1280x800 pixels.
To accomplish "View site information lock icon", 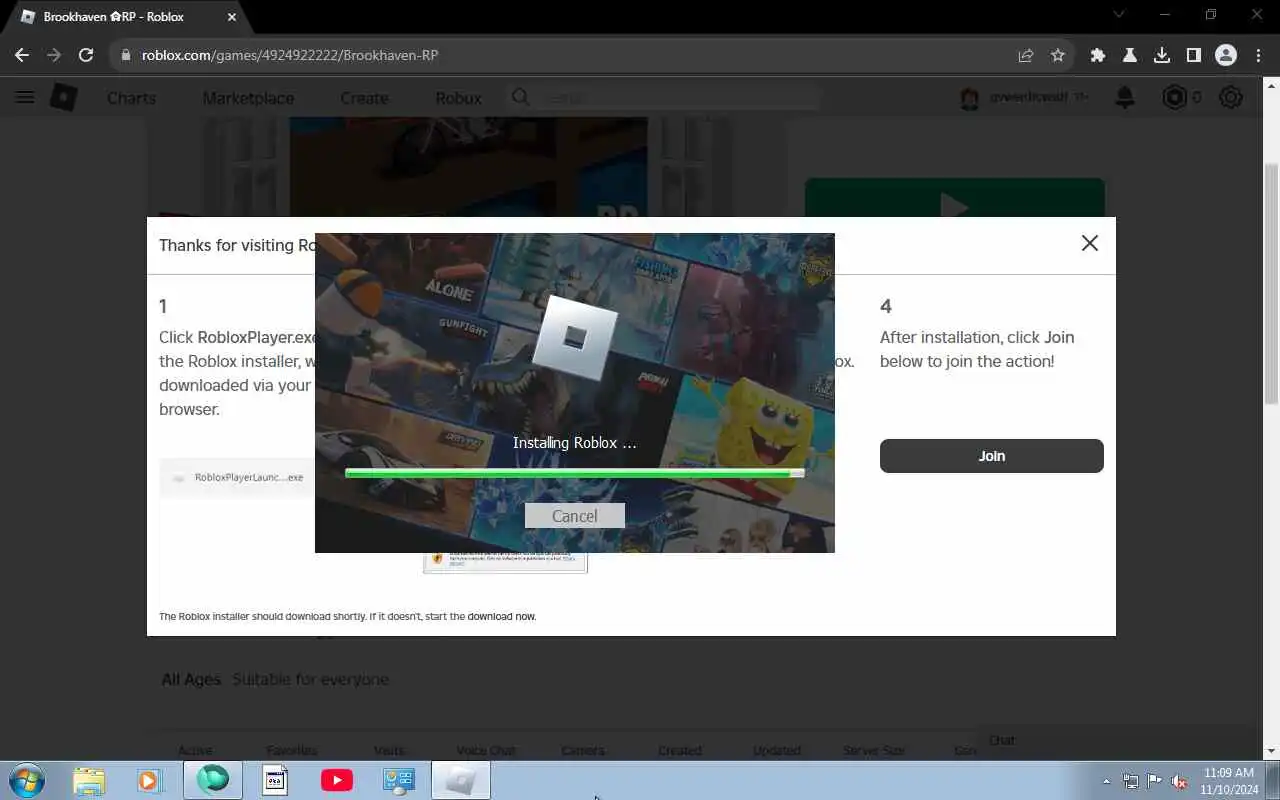I will point(126,55).
